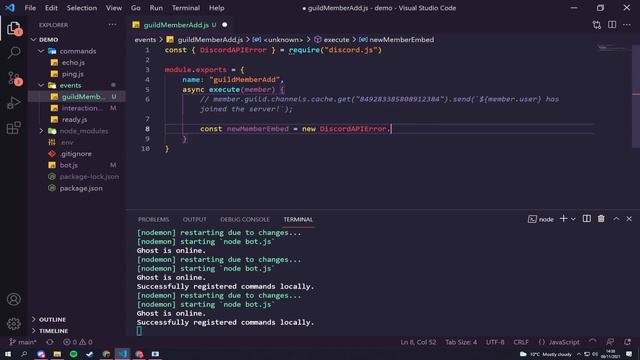Viewport: 640px width, 360px height.
Task: Create a new terminal with plus icon
Action: pos(563,219)
